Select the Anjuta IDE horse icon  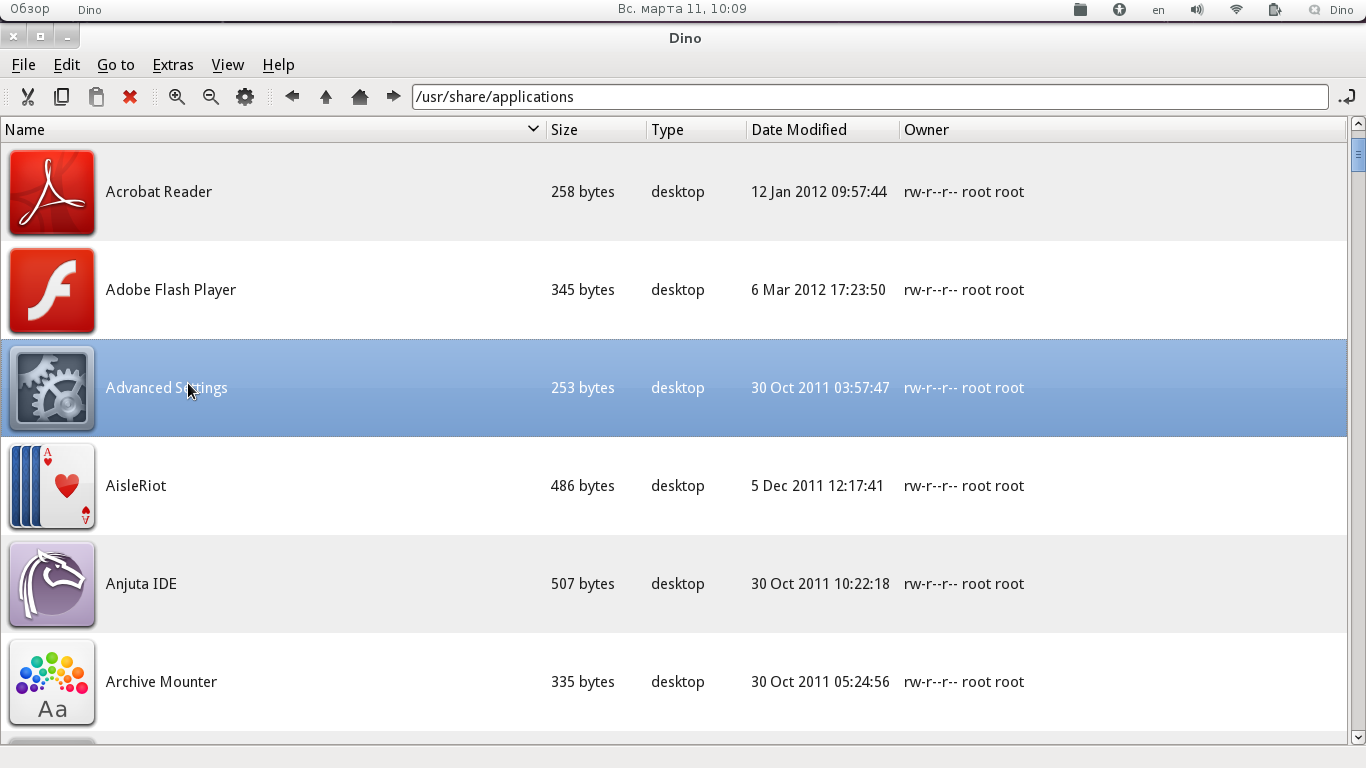click(x=52, y=584)
